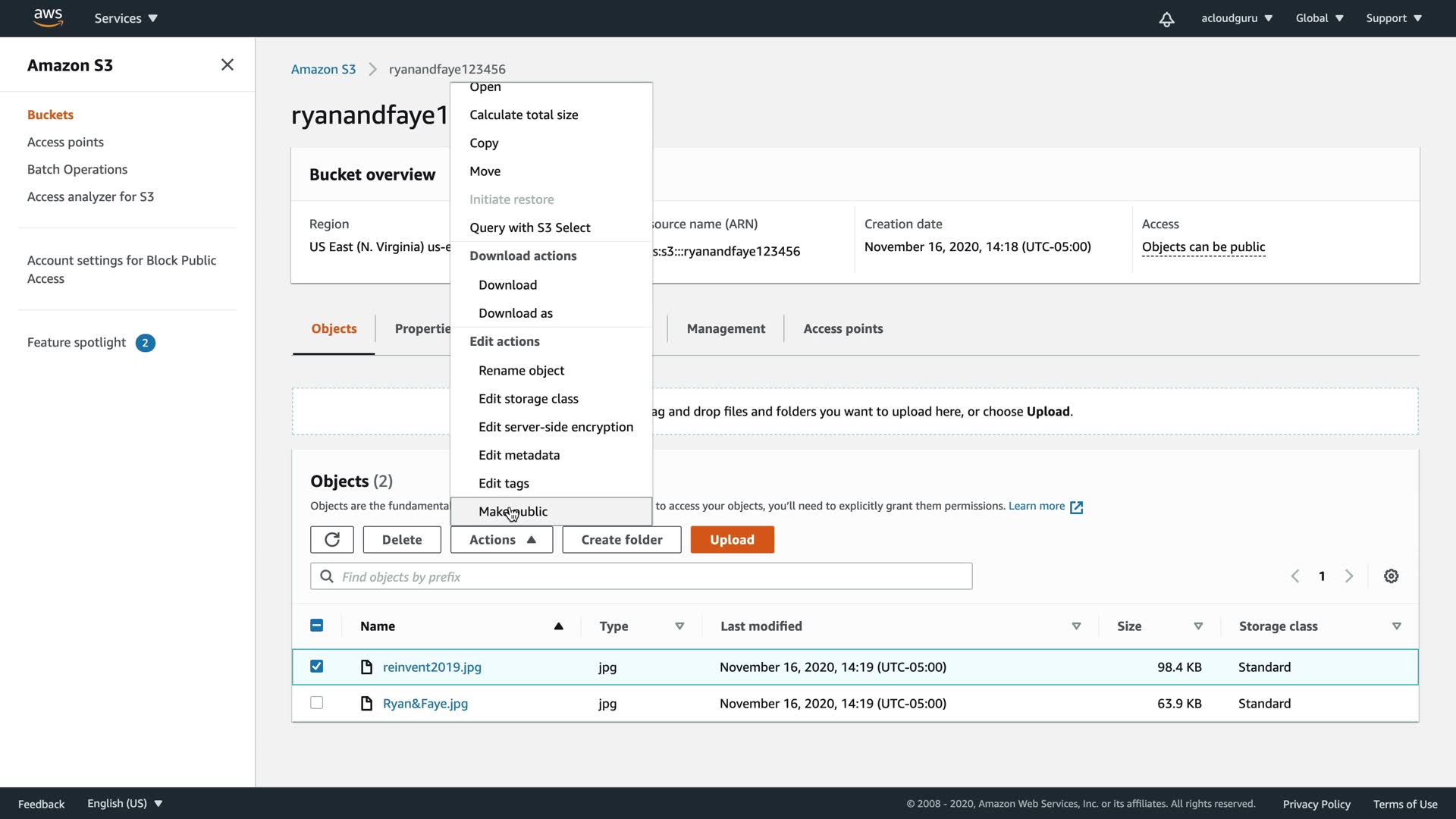Screen dimensions: 1456x819
Task: Expand the Services dropdown
Action: click(126, 18)
